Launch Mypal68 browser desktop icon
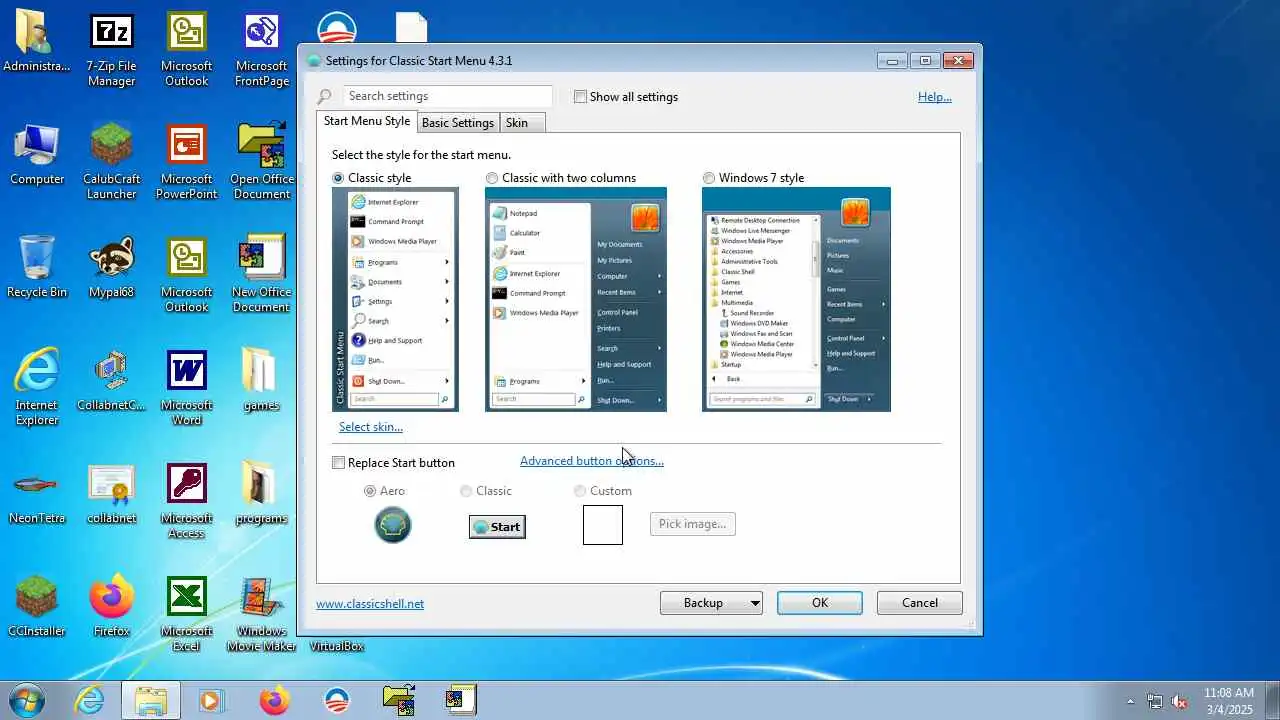This screenshot has width=1280, height=720. click(x=111, y=267)
